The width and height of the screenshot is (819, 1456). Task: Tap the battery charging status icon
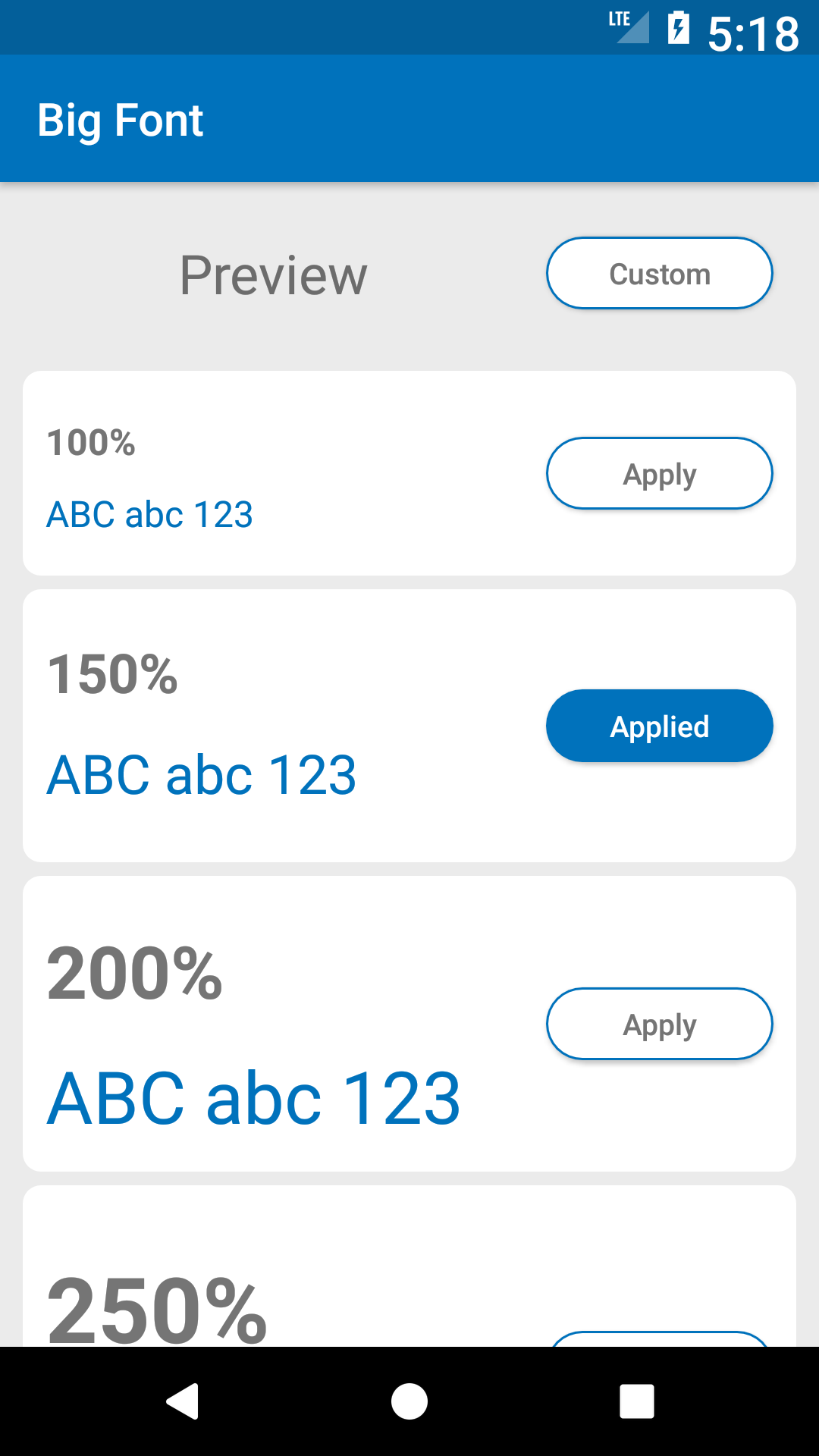679,27
